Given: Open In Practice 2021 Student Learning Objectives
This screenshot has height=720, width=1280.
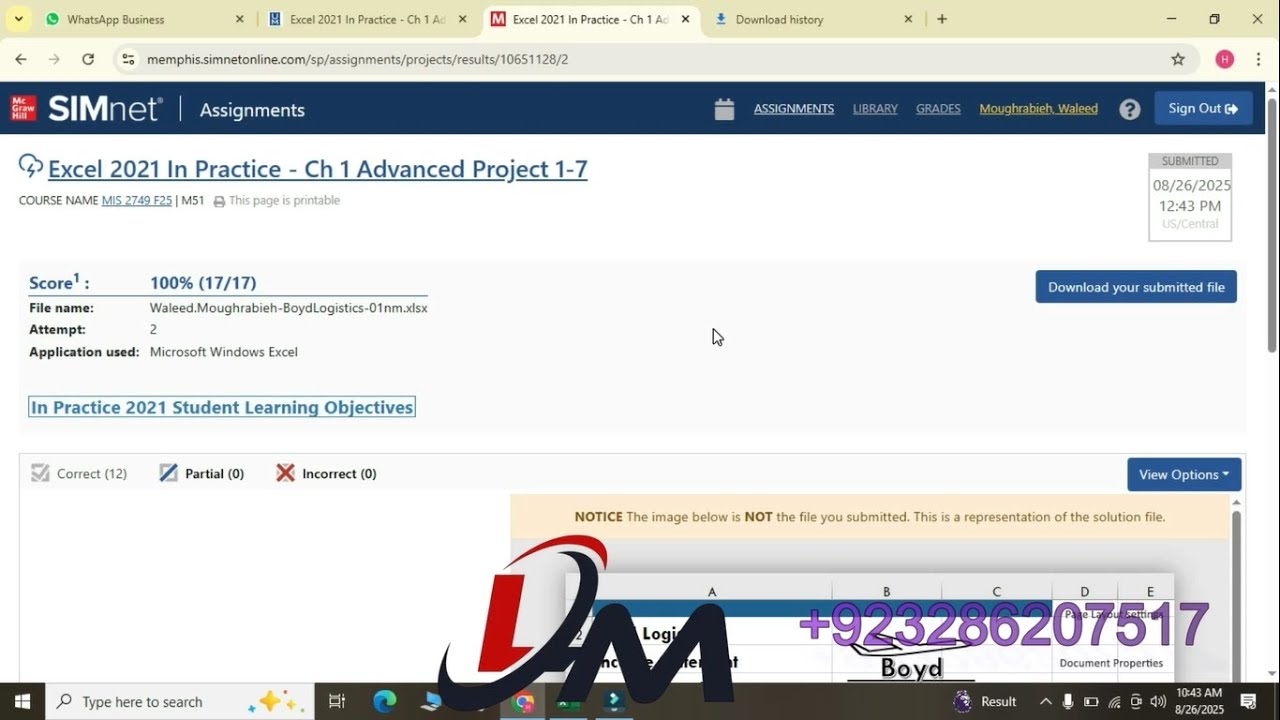Looking at the screenshot, I should [x=222, y=407].
